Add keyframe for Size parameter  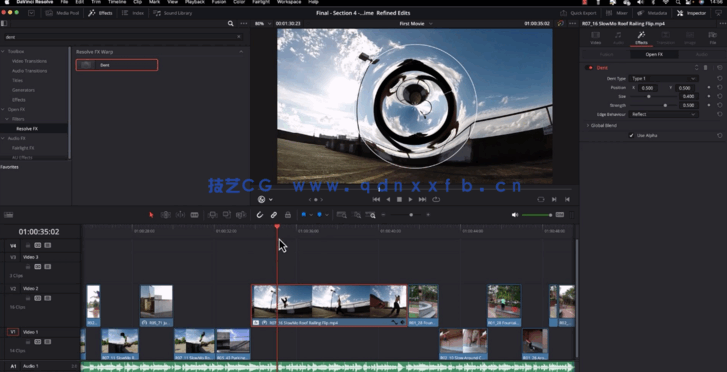(x=708, y=96)
